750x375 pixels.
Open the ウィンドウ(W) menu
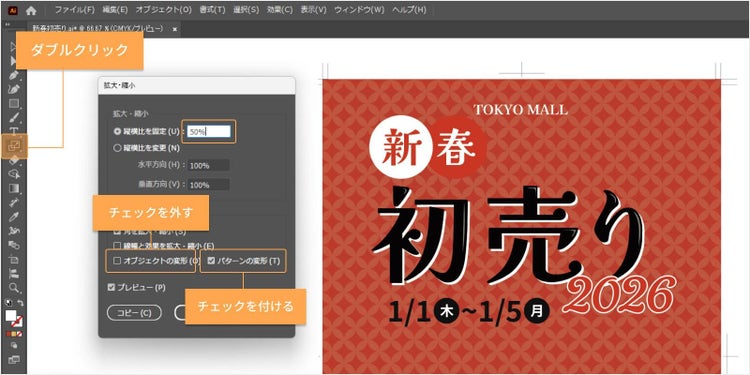[359, 10]
